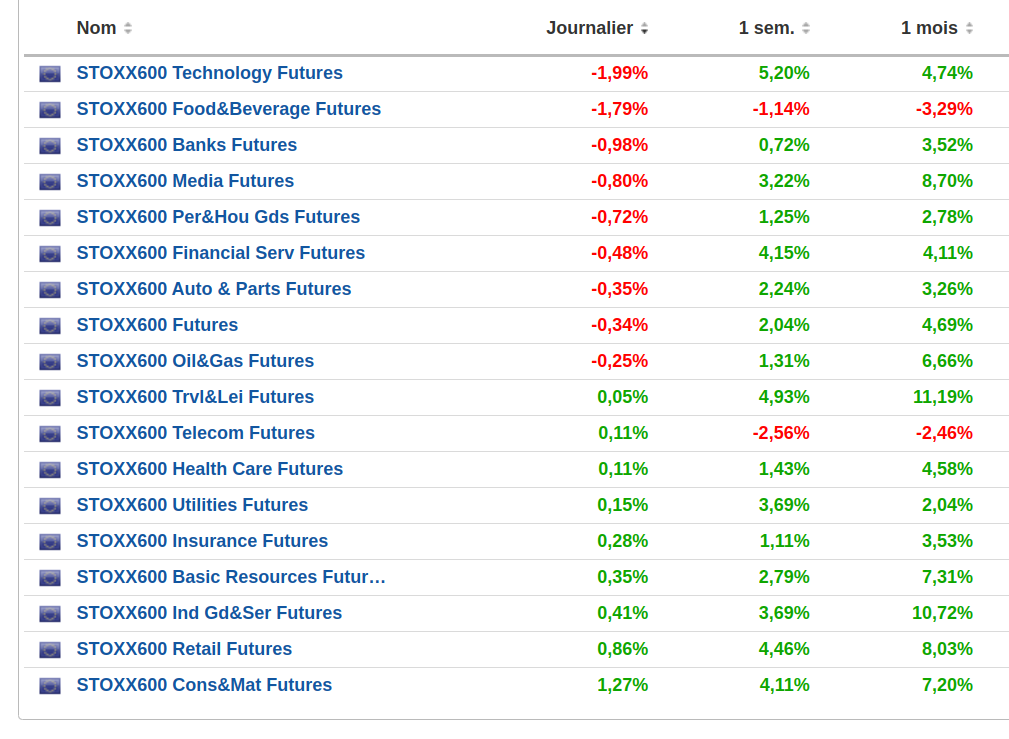Screen dimensions: 1009x739
Task: Sort by Journalier using its sort arrows
Action: click(644, 29)
